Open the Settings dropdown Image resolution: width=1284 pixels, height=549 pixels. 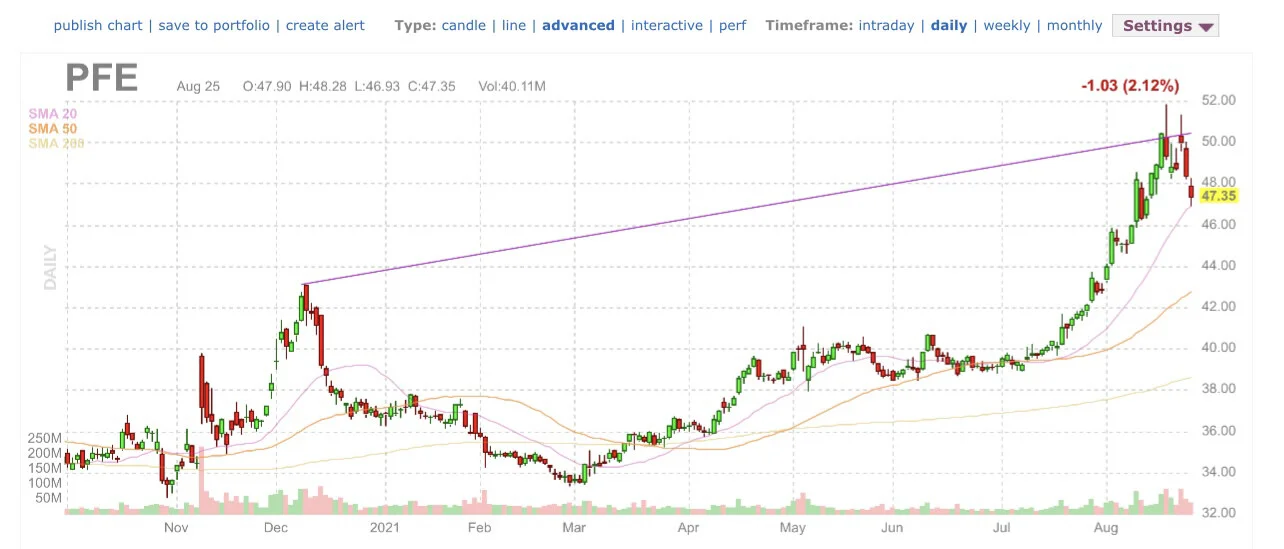1165,26
